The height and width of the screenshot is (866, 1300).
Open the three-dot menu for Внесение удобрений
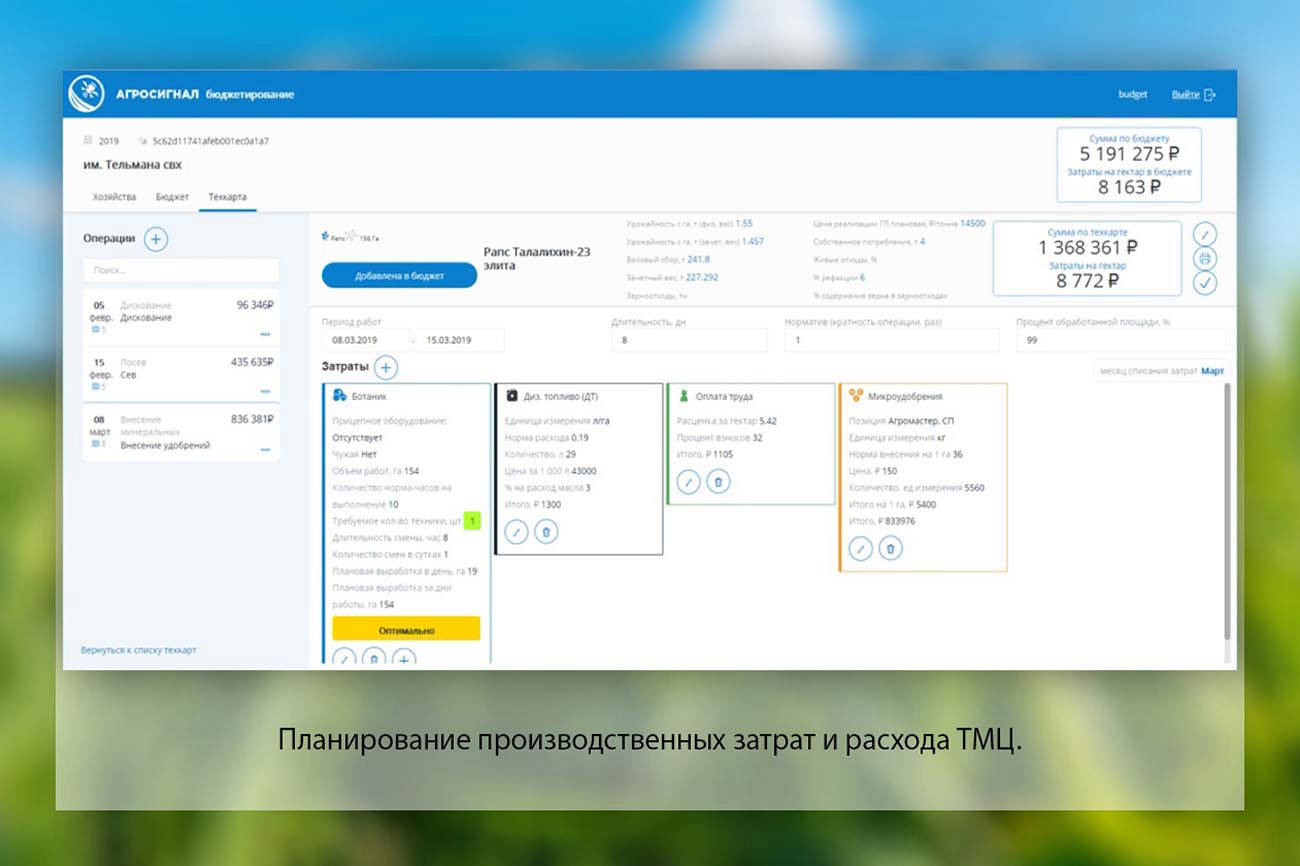click(265, 450)
